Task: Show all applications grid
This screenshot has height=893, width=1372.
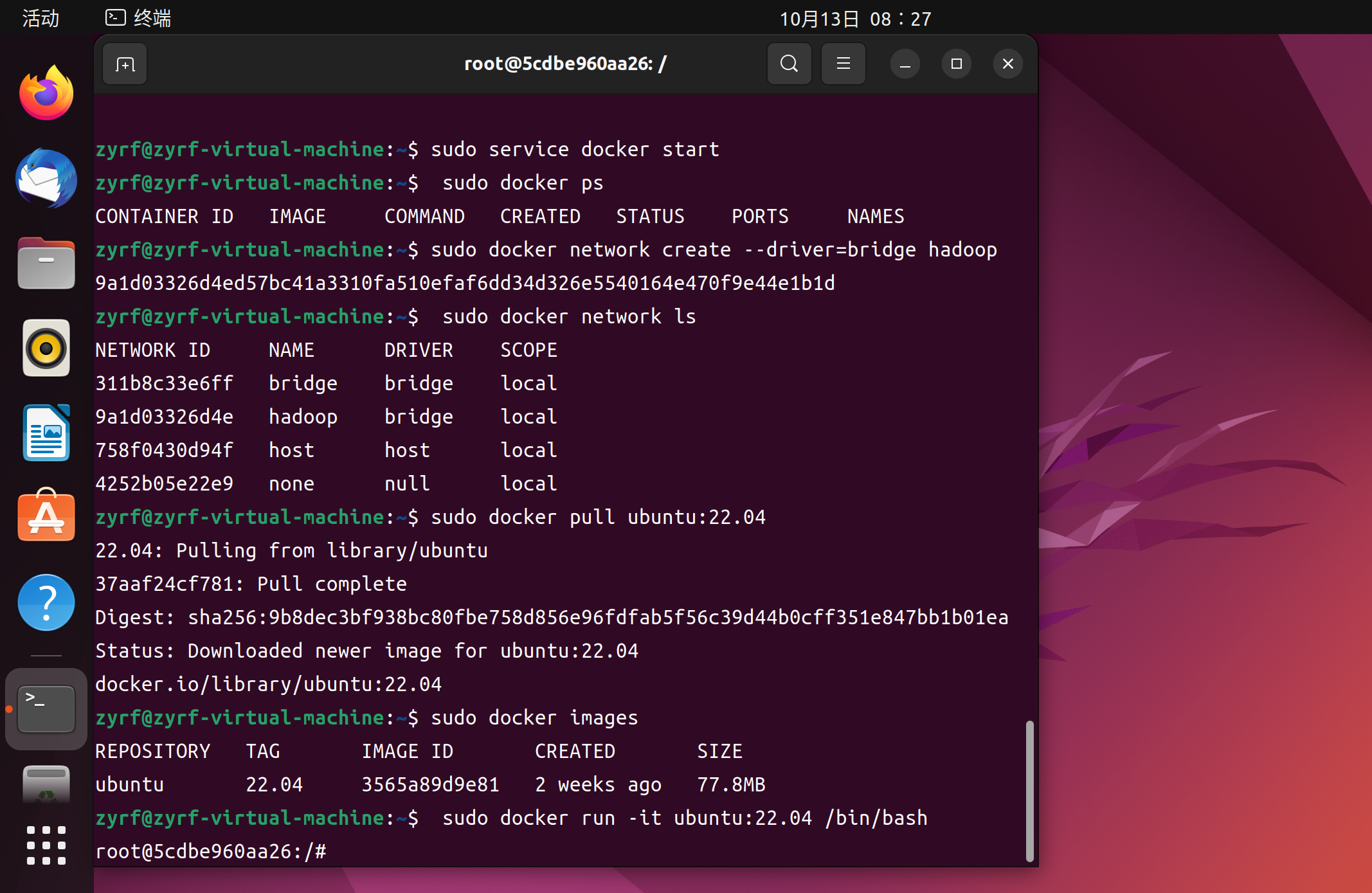Action: pyautogui.click(x=46, y=845)
